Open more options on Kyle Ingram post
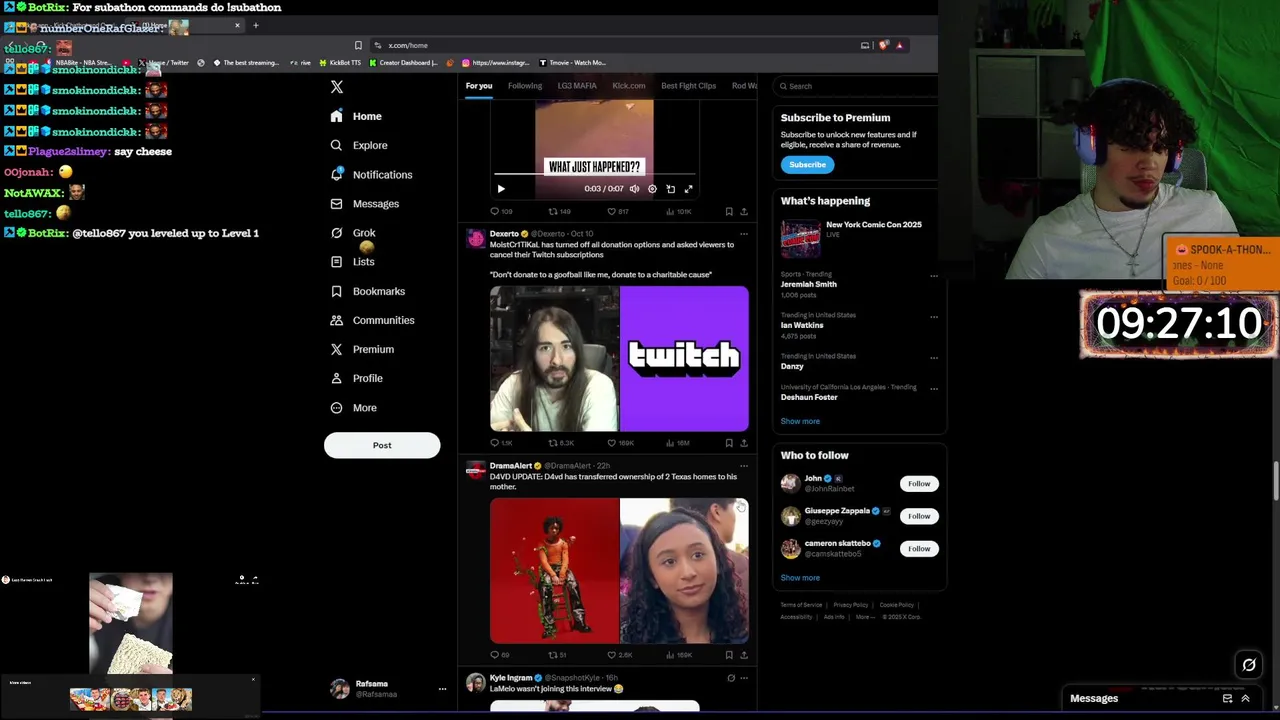The width and height of the screenshot is (1280, 720). pyautogui.click(x=743, y=678)
